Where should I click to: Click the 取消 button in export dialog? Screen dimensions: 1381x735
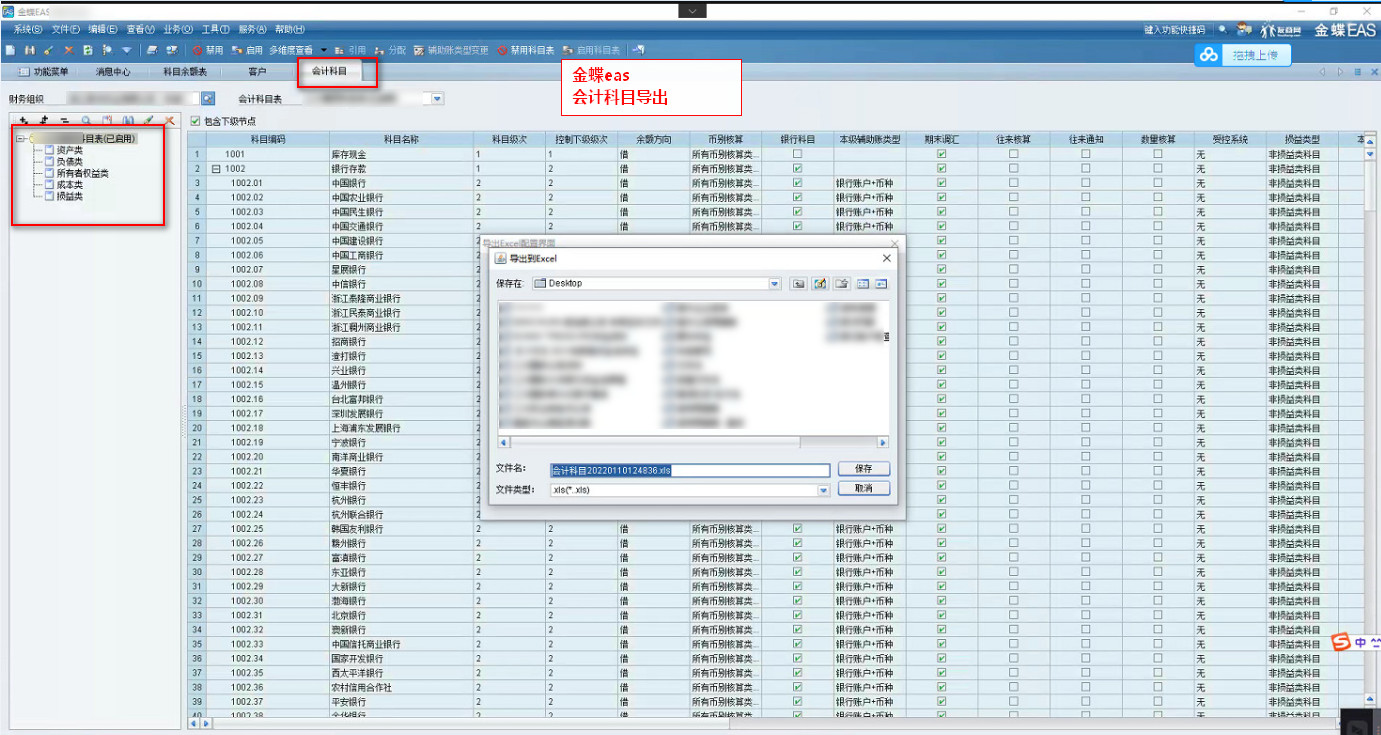863,489
